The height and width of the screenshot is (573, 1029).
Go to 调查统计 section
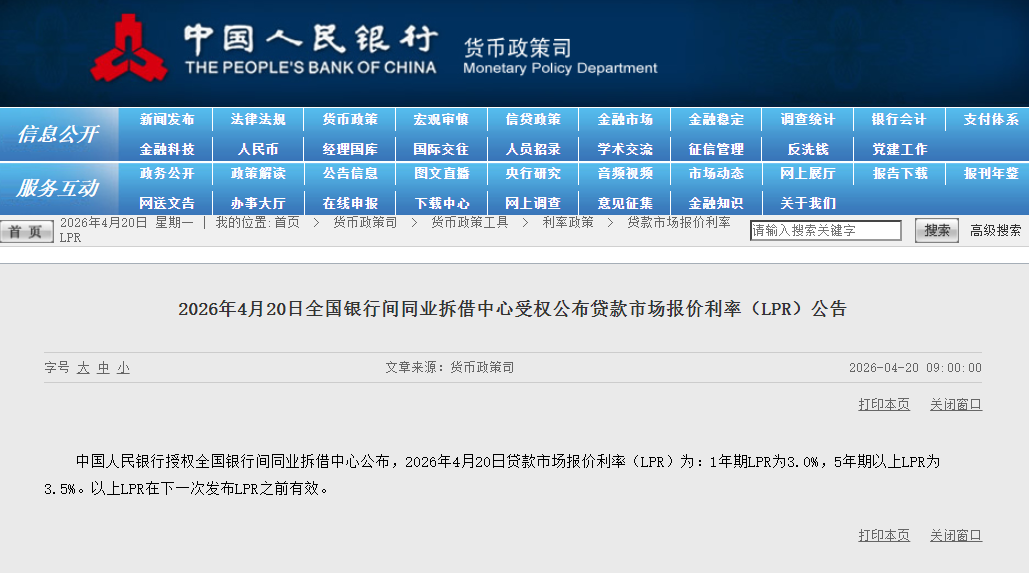(x=808, y=119)
